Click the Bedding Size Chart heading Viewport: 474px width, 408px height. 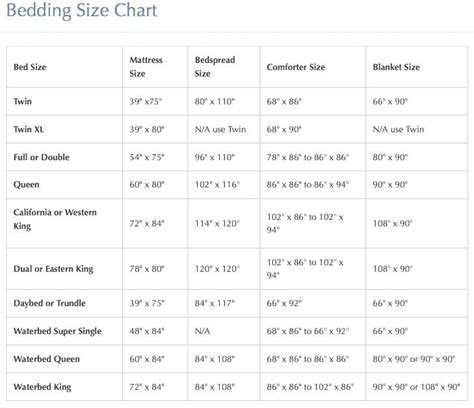[x=82, y=10]
